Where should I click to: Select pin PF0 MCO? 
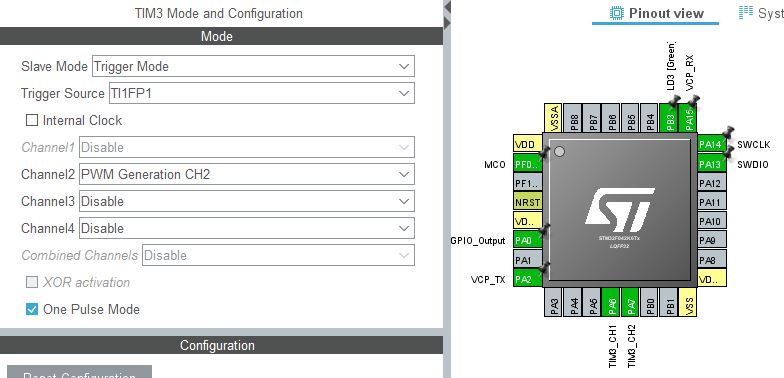pos(528,164)
